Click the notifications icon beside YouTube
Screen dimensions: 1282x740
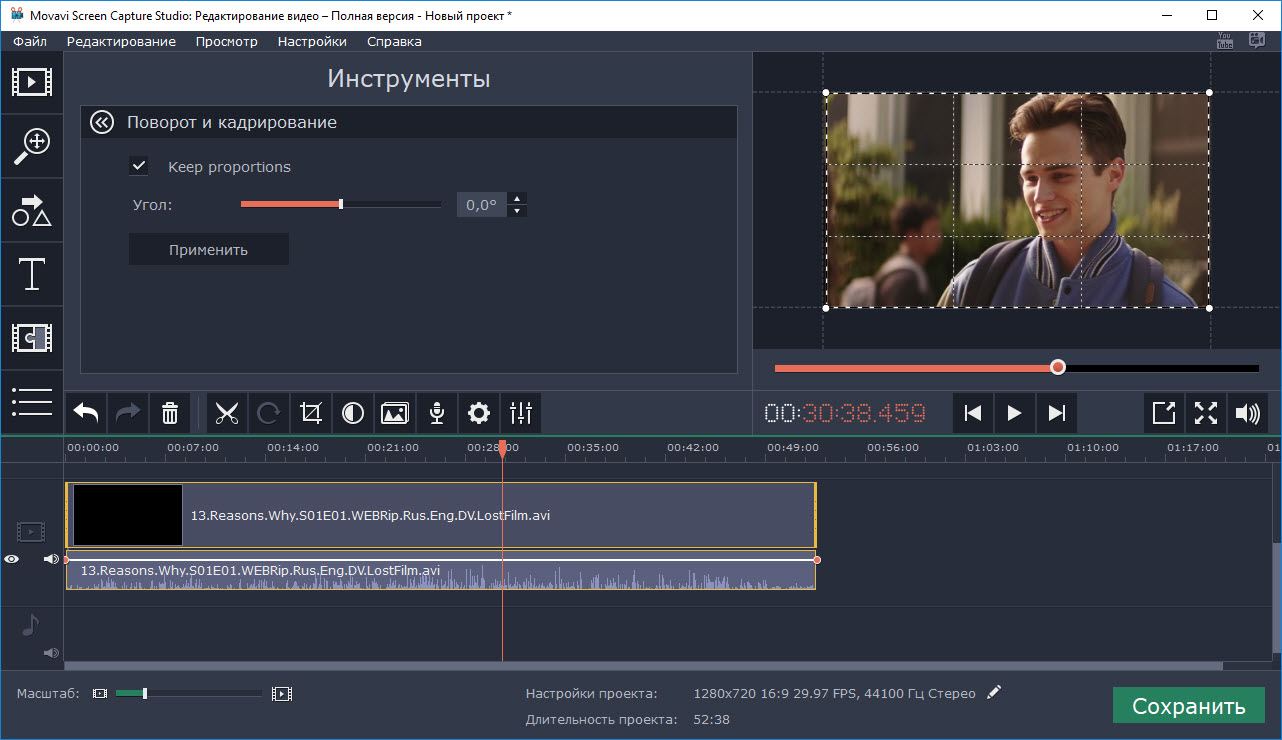pos(1258,41)
